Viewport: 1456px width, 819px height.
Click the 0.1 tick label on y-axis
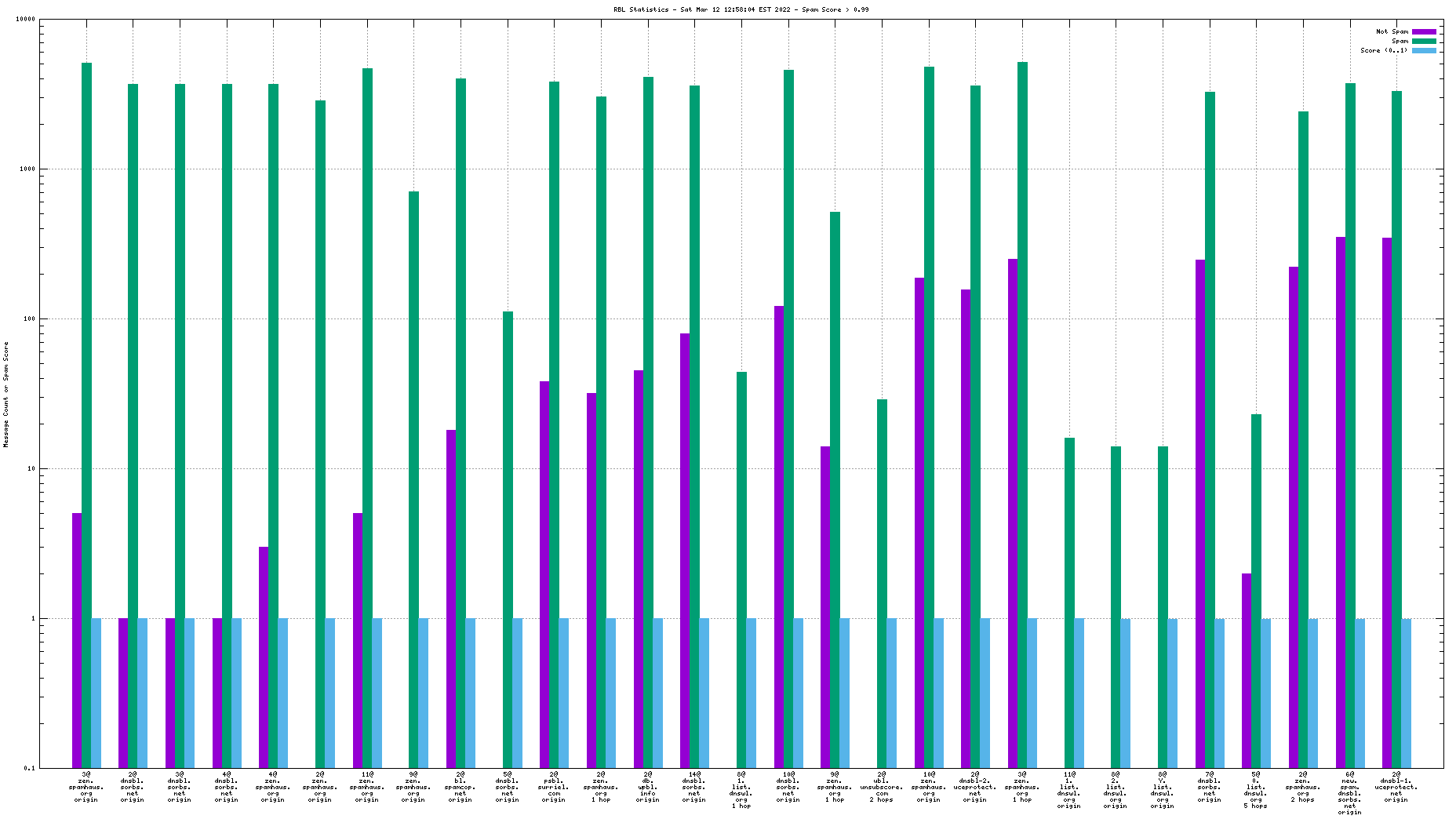(x=29, y=768)
